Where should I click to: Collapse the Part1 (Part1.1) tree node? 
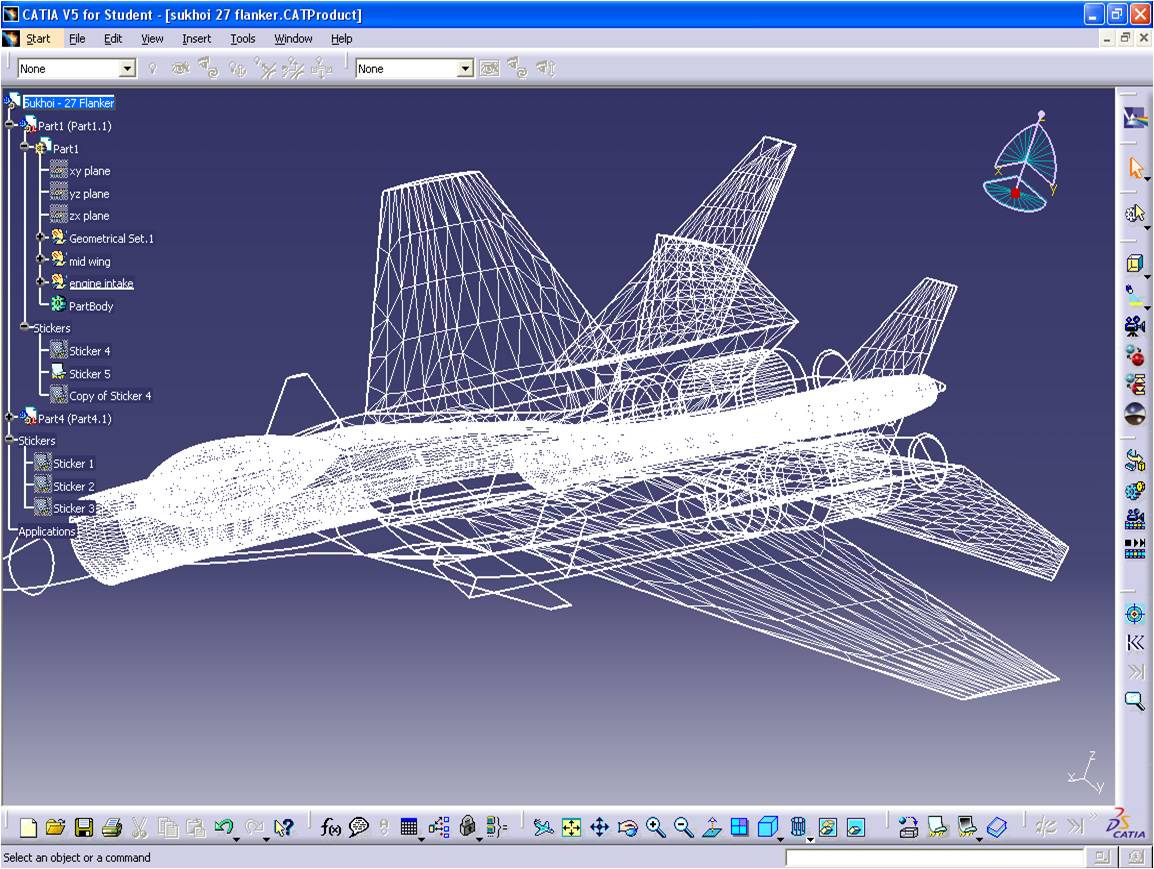(10, 125)
